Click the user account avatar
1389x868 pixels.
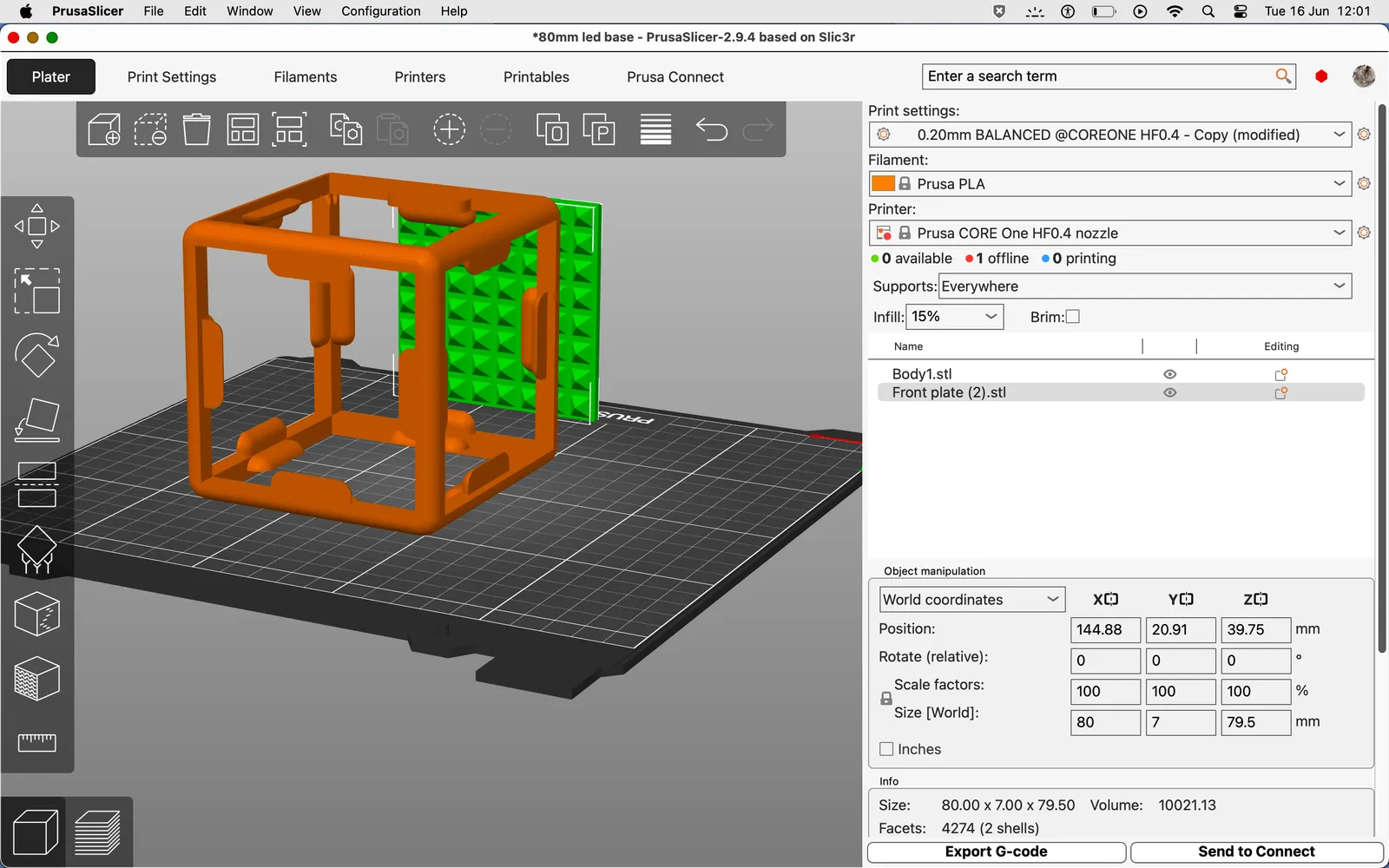pos(1364,76)
